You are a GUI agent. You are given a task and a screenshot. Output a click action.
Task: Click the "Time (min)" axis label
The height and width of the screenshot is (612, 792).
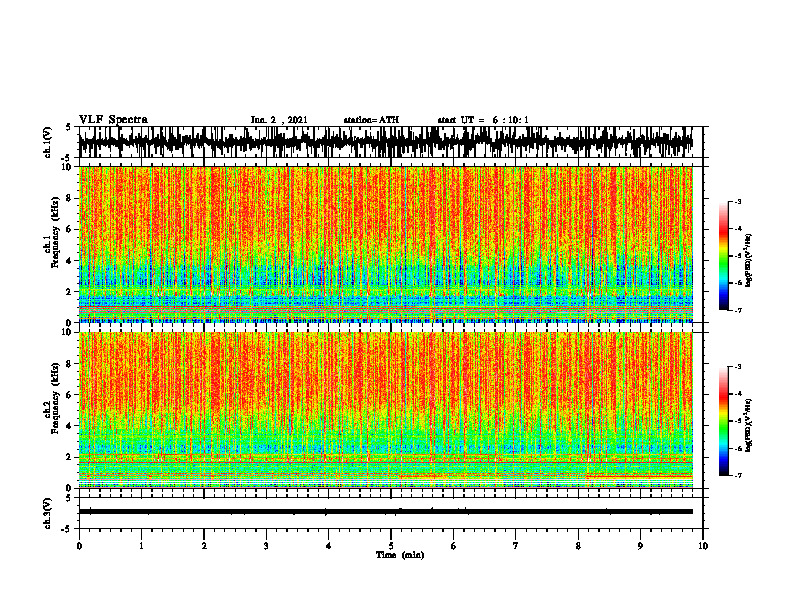coord(400,555)
